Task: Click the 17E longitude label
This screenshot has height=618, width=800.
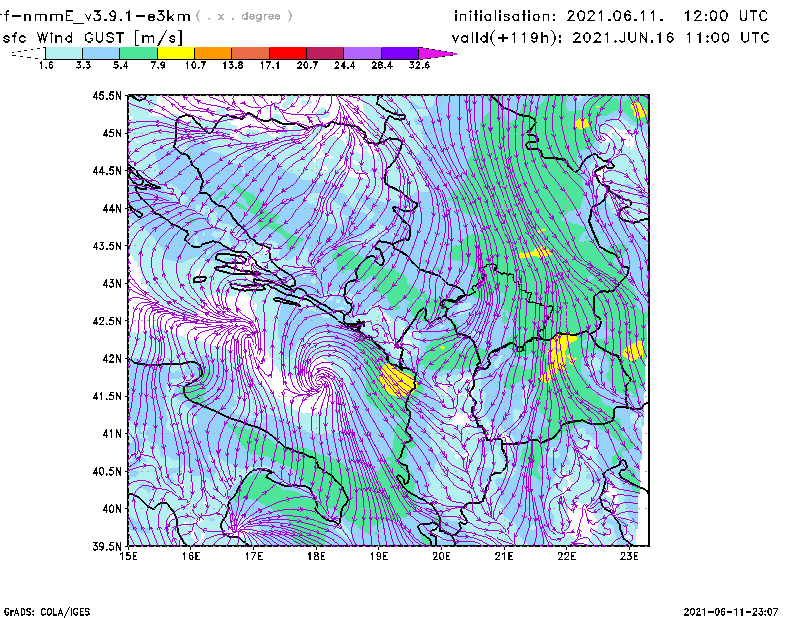Action: (254, 556)
